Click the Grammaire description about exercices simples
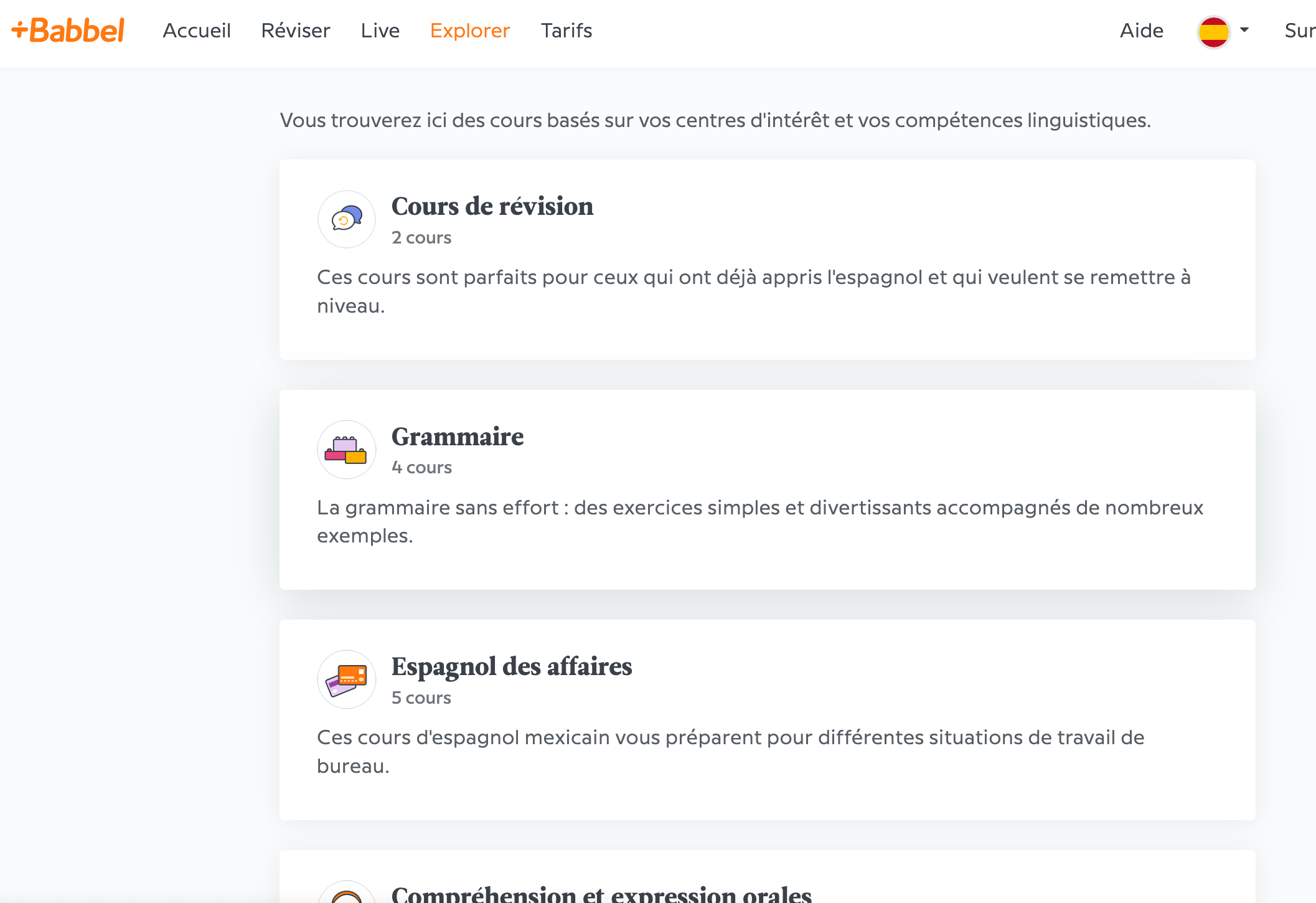 coord(760,521)
